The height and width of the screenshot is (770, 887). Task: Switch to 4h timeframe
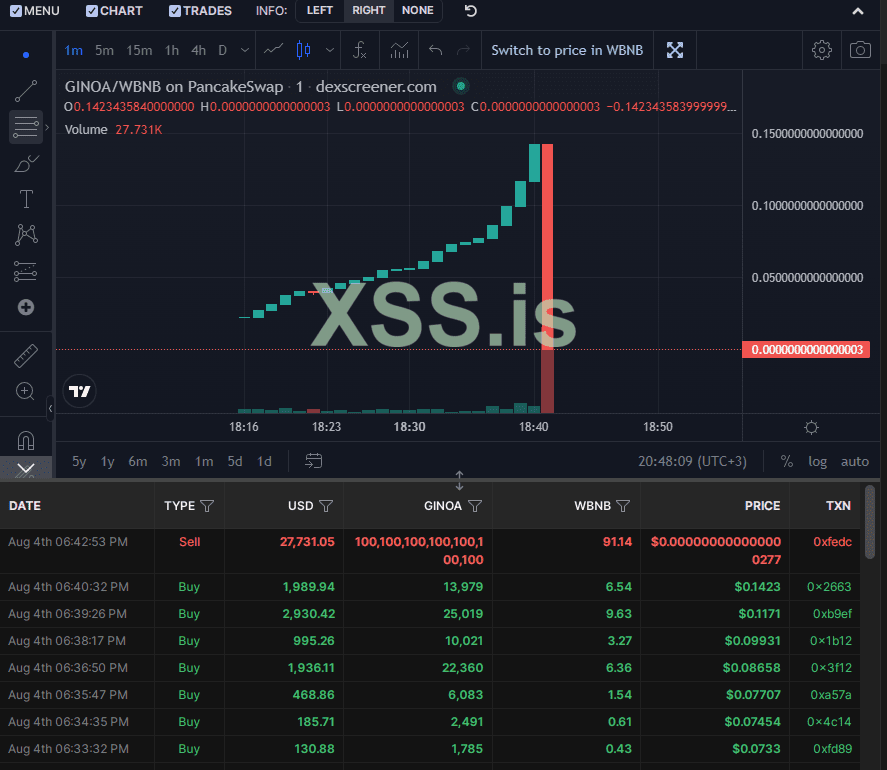tap(198, 50)
